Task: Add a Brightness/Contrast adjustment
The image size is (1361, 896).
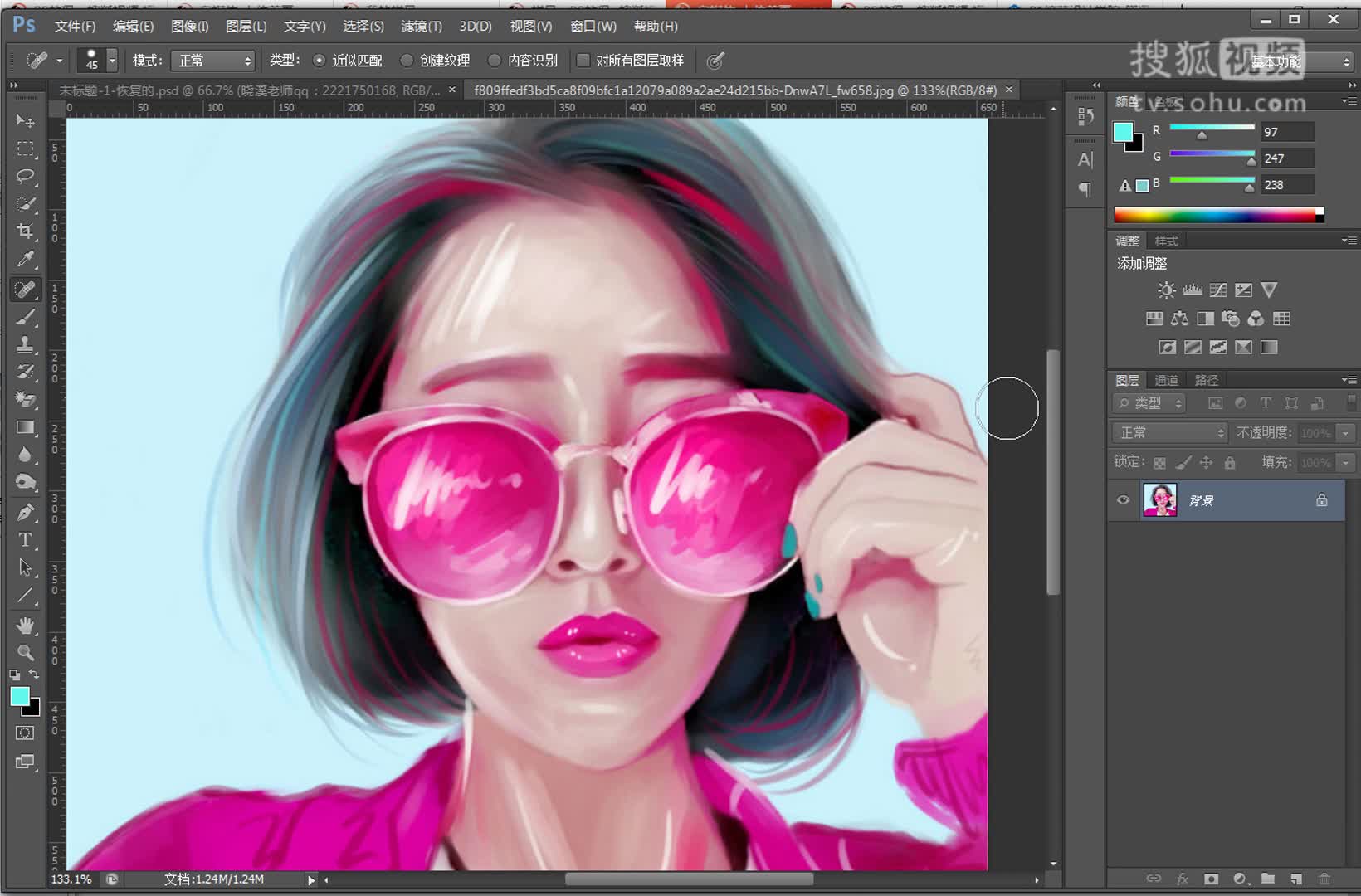Action: click(x=1167, y=290)
